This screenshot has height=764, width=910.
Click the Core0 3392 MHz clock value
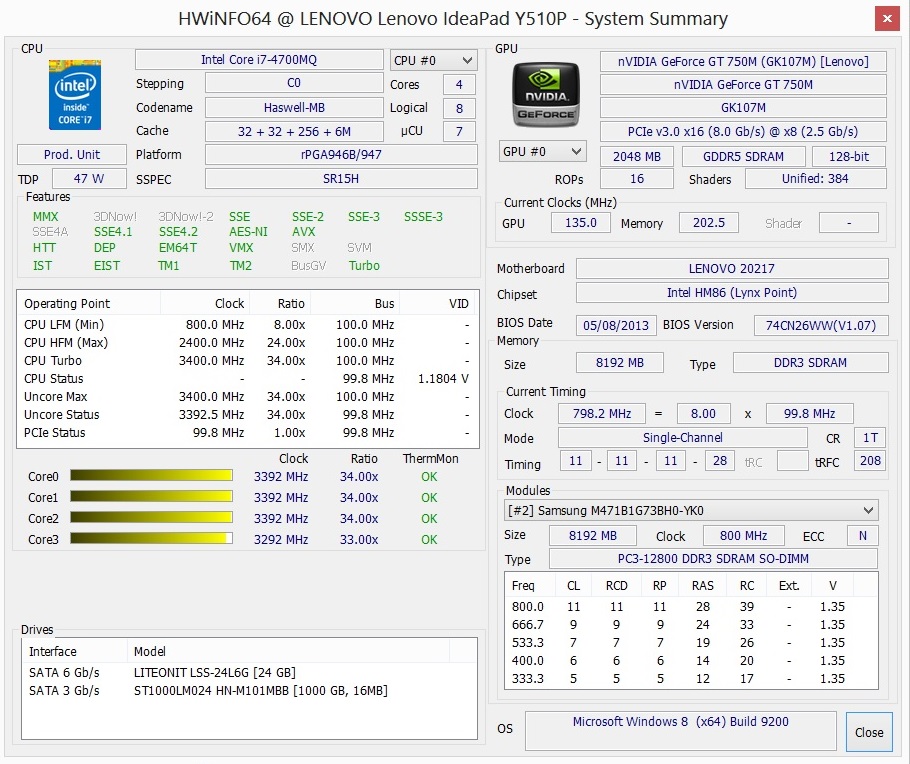pos(281,477)
